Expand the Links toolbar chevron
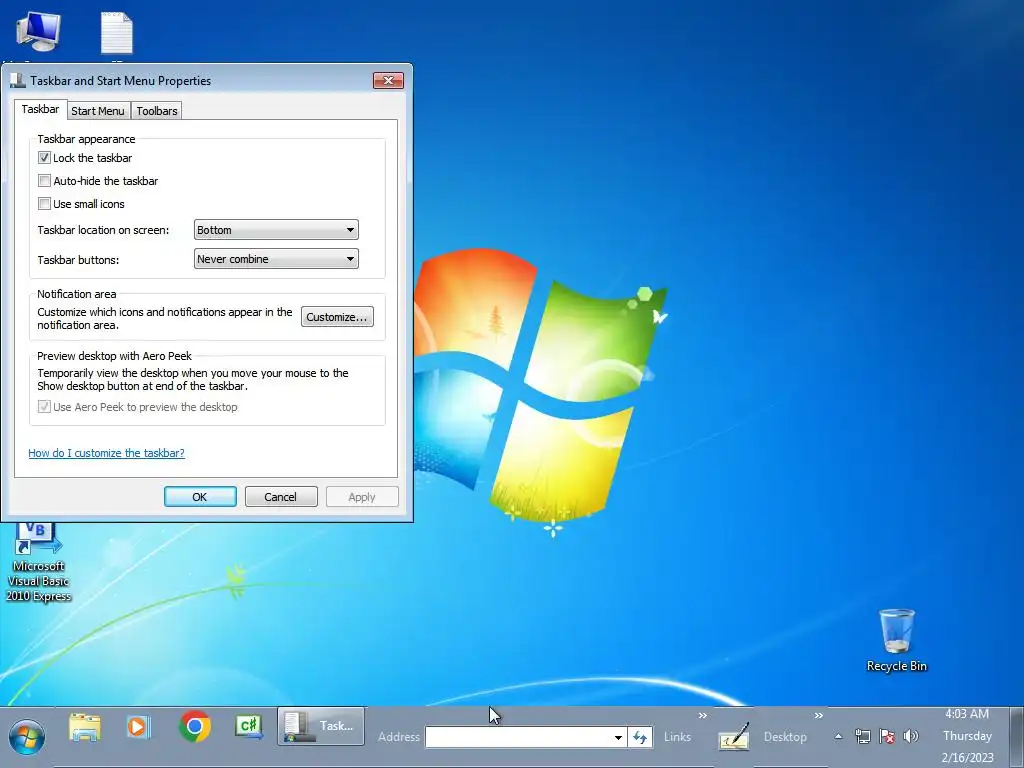 click(x=703, y=715)
